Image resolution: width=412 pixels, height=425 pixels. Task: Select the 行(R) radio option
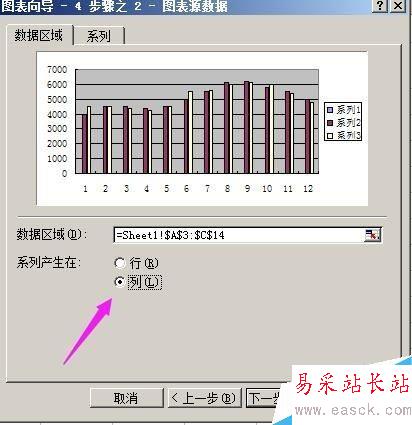[x=136, y=263]
